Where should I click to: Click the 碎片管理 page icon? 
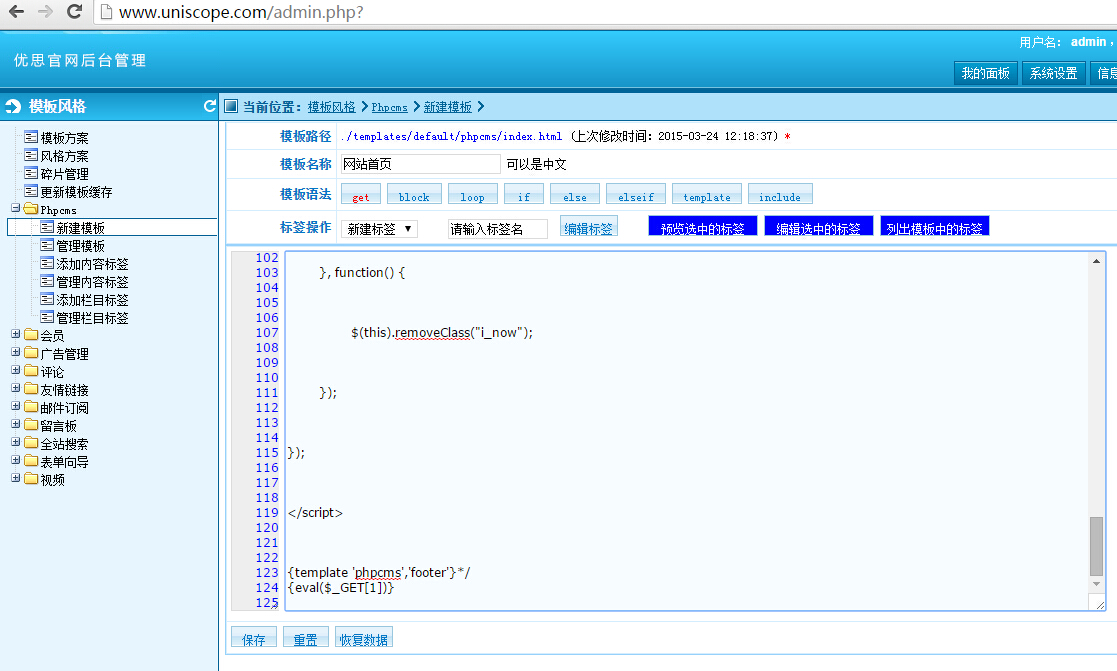(x=31, y=173)
